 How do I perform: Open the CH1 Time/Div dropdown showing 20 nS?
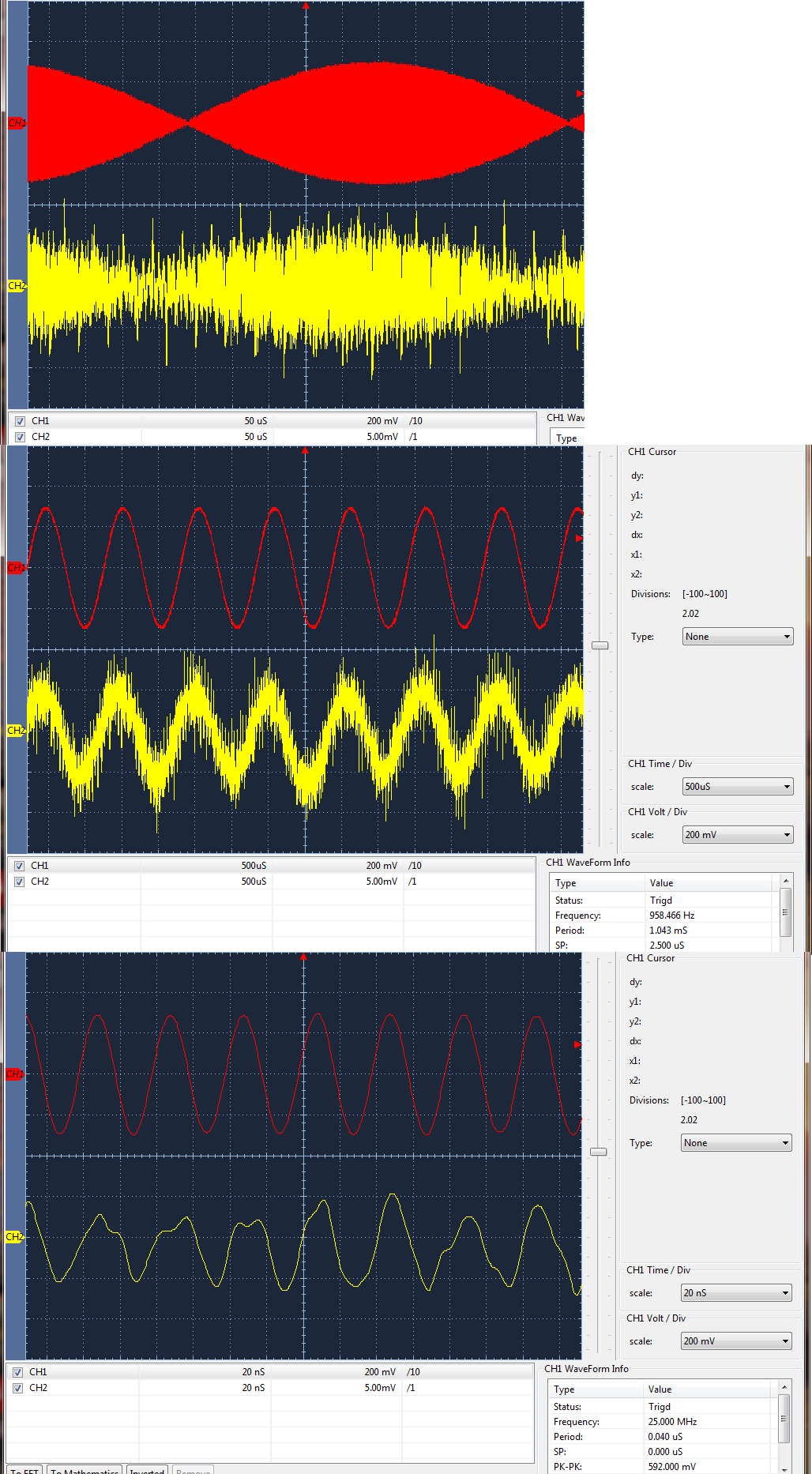tap(736, 1293)
